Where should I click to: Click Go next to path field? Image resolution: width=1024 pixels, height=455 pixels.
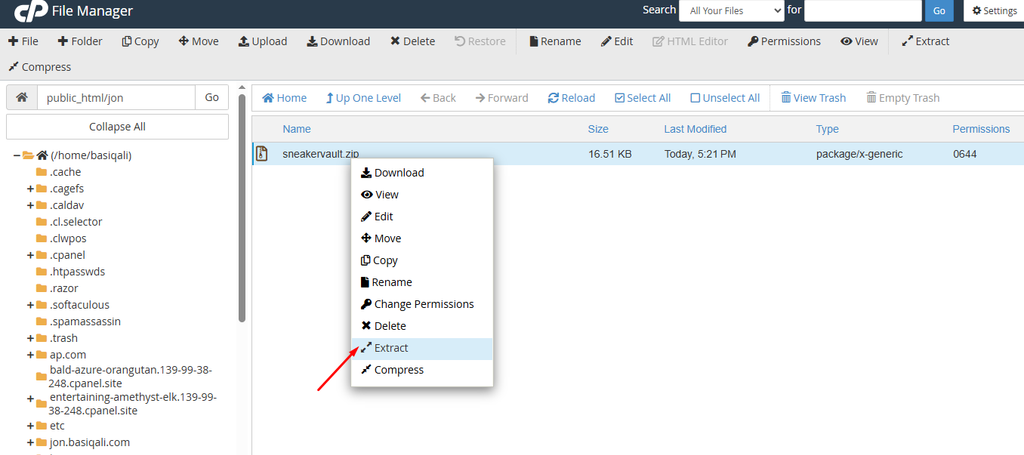point(212,97)
